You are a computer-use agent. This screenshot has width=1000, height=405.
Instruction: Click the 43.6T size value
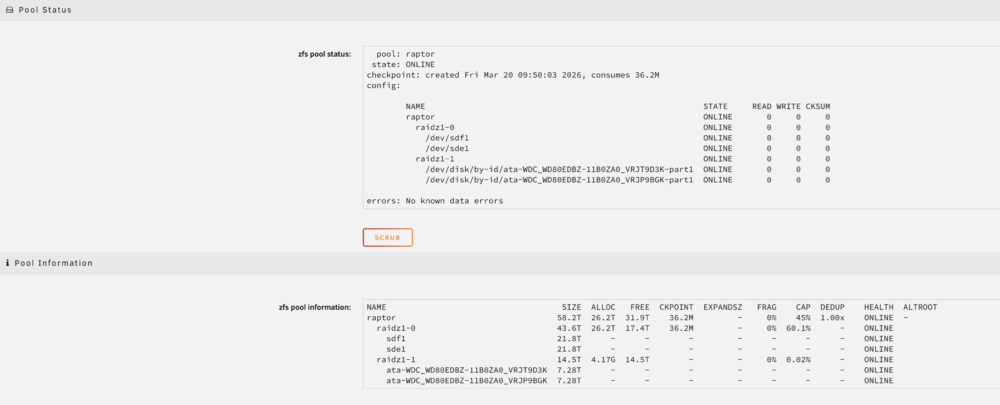pyautogui.click(x=570, y=328)
